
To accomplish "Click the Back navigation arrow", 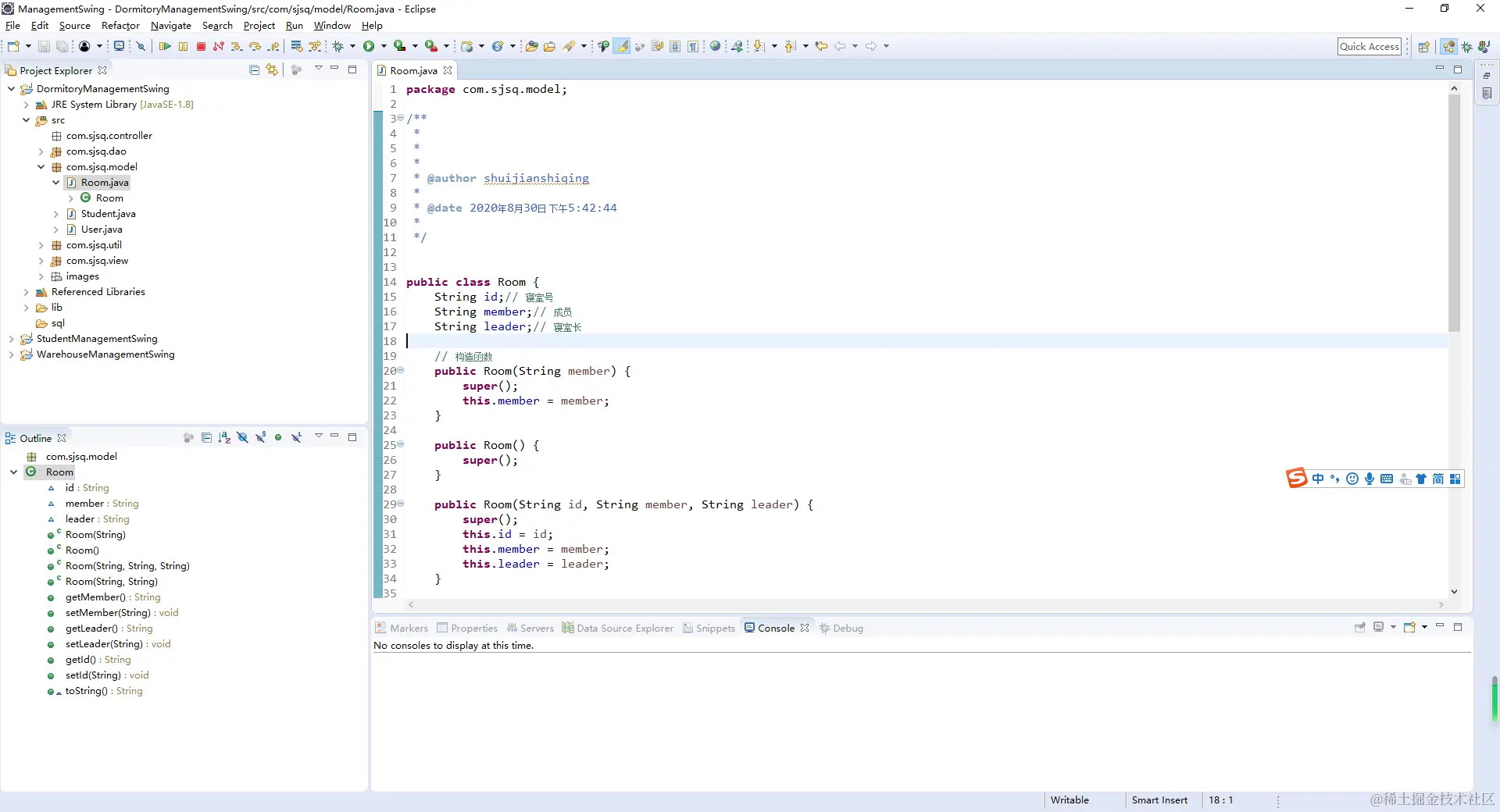I will pyautogui.click(x=840, y=46).
